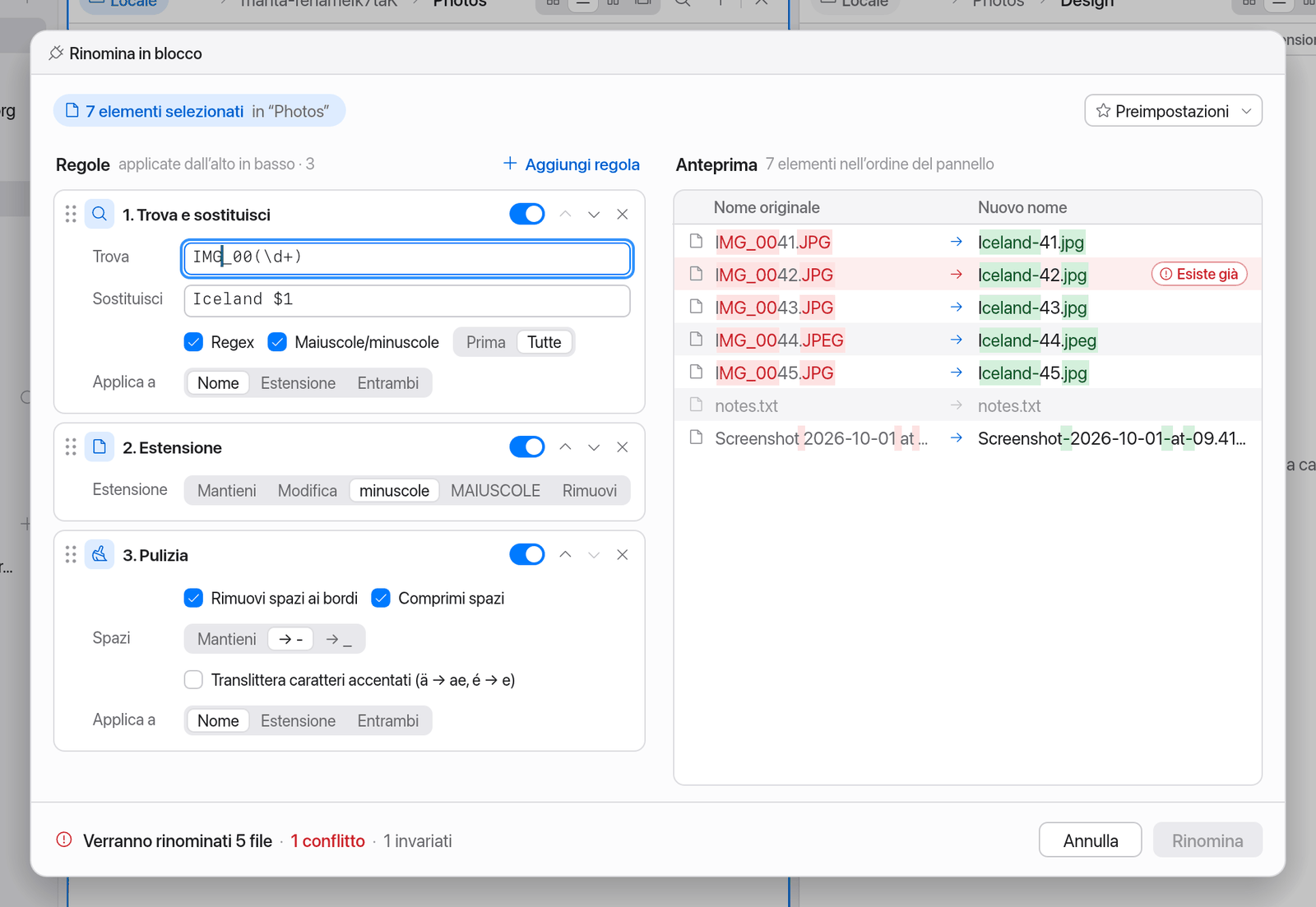This screenshot has width=1316, height=907.
Task: Grab the drag handle of Pulizia rule
Action: 71,555
